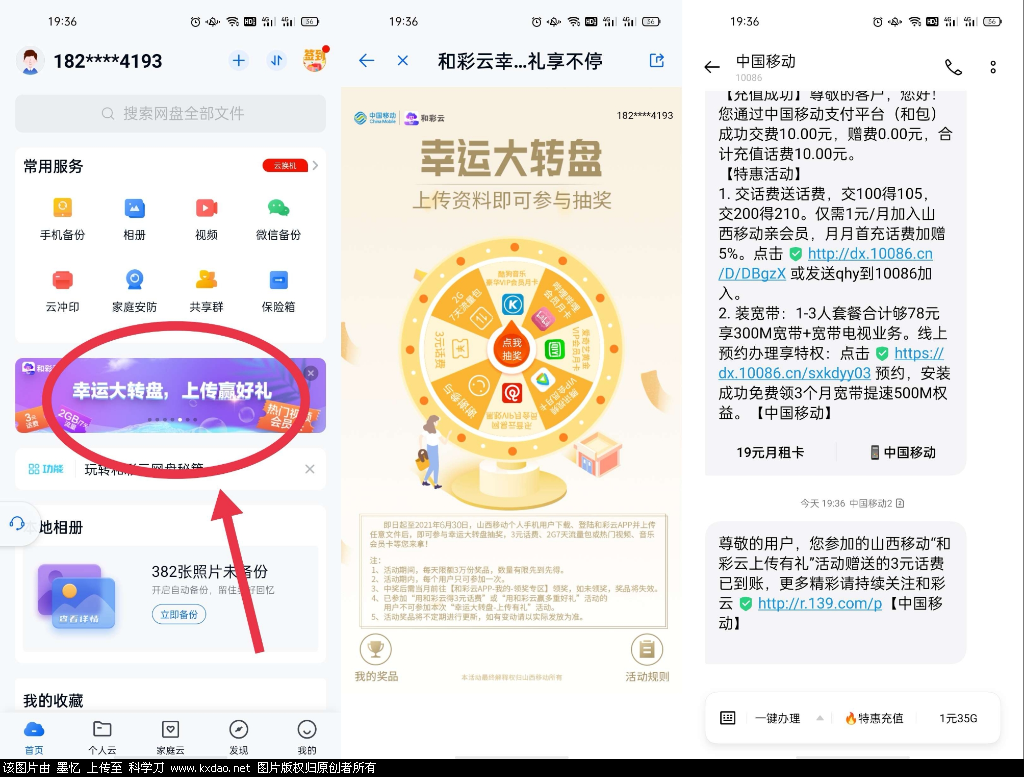This screenshot has width=1024, height=777.
Task: Open 特惠充值 menu item
Action: coord(874,718)
